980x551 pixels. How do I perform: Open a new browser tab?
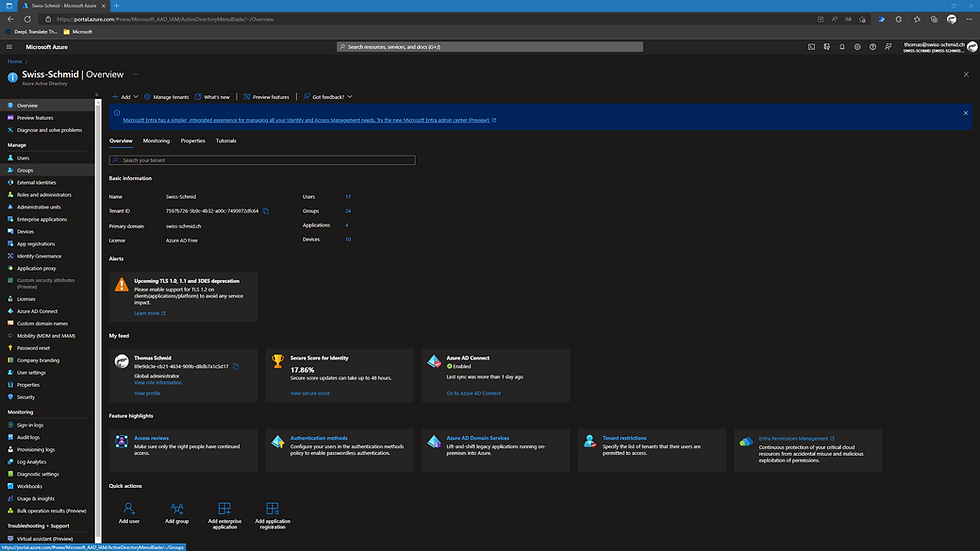point(116,6)
